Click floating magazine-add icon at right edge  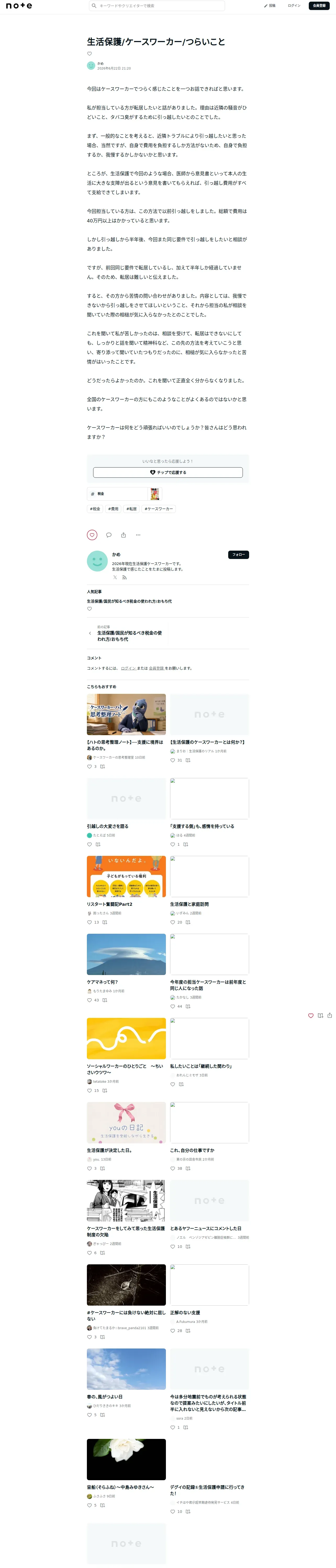320,1015
